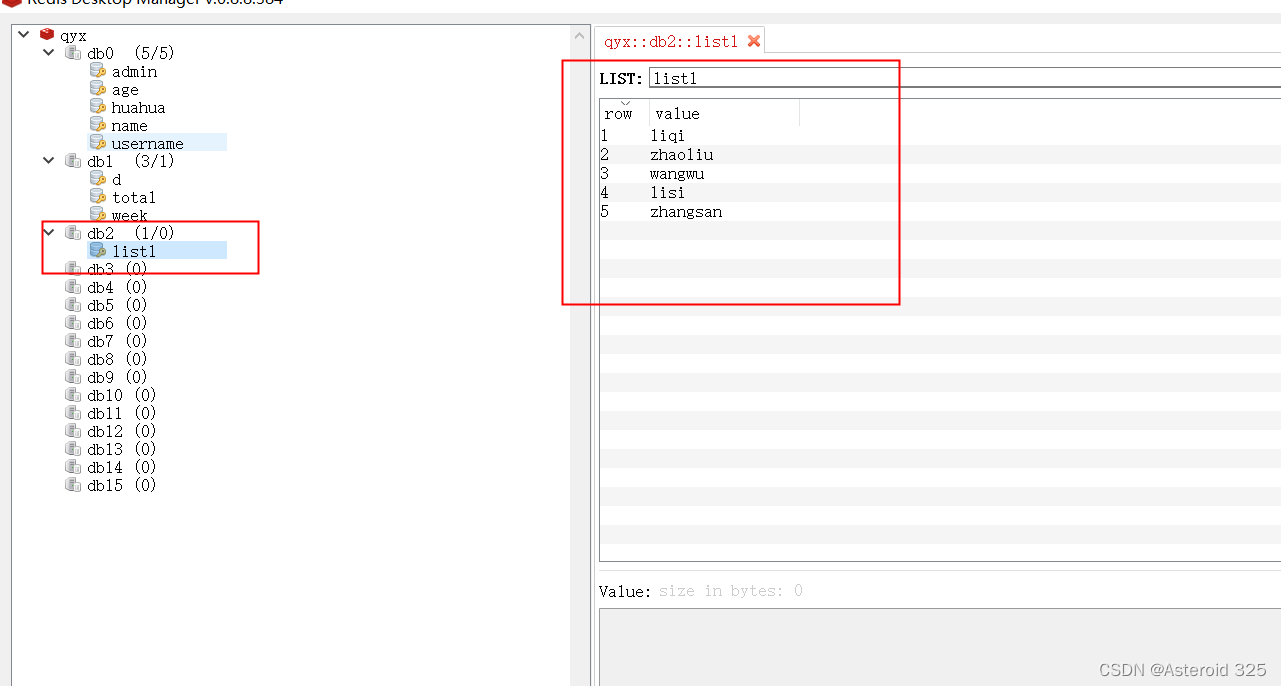
Task: Click the db14 database icon
Action: [x=73, y=467]
